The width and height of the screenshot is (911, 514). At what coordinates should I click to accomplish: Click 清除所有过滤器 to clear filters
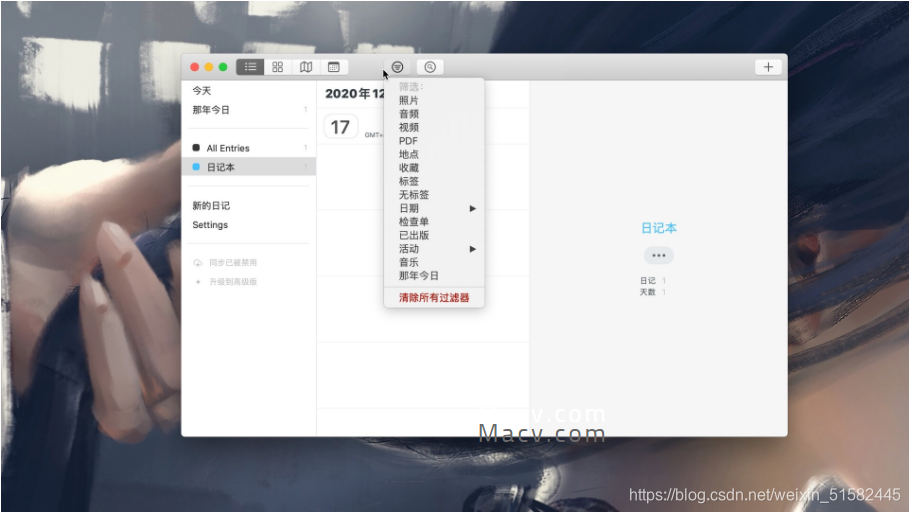434,297
